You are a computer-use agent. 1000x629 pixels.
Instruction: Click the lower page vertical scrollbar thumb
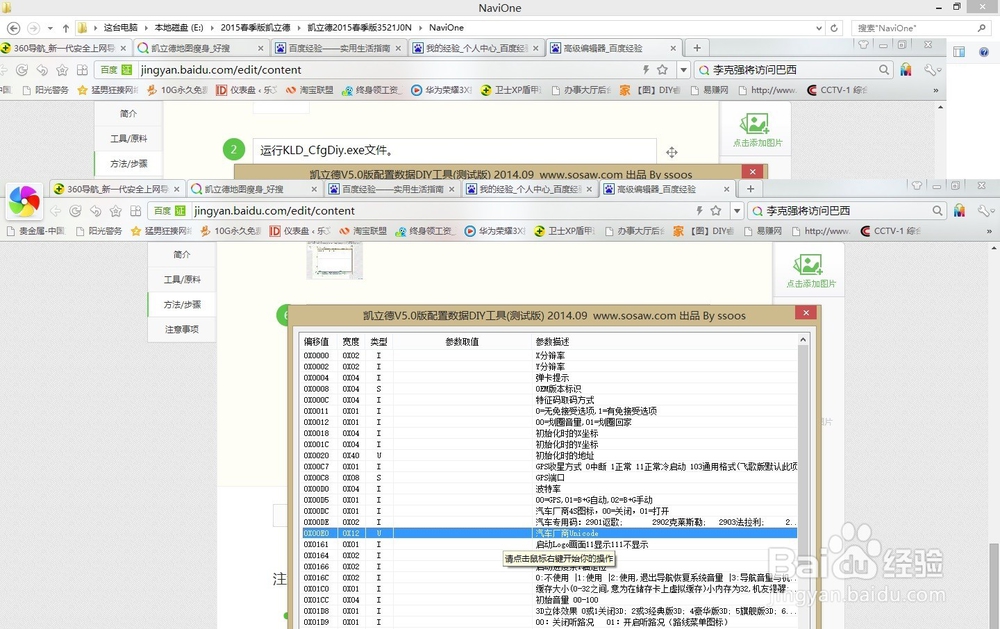pyautogui.click(x=994, y=586)
